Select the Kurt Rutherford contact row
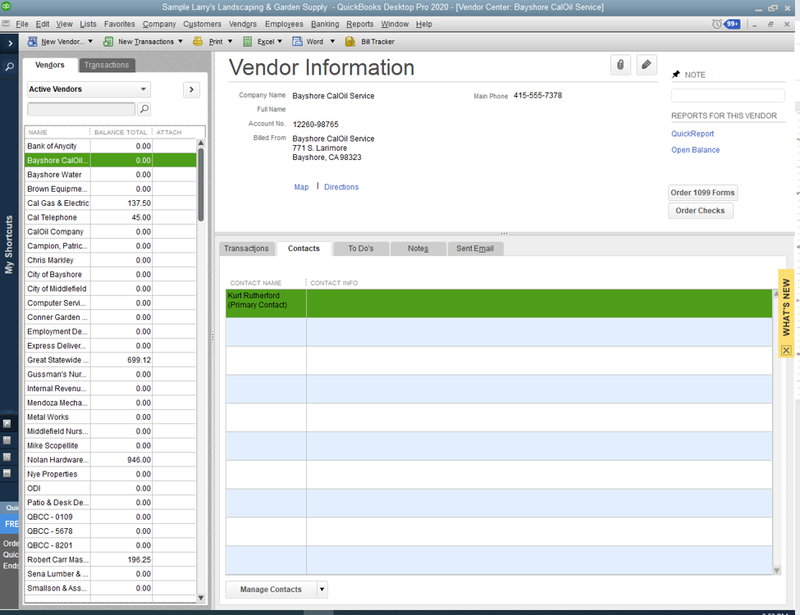The height and width of the screenshot is (615, 800). click(498, 303)
